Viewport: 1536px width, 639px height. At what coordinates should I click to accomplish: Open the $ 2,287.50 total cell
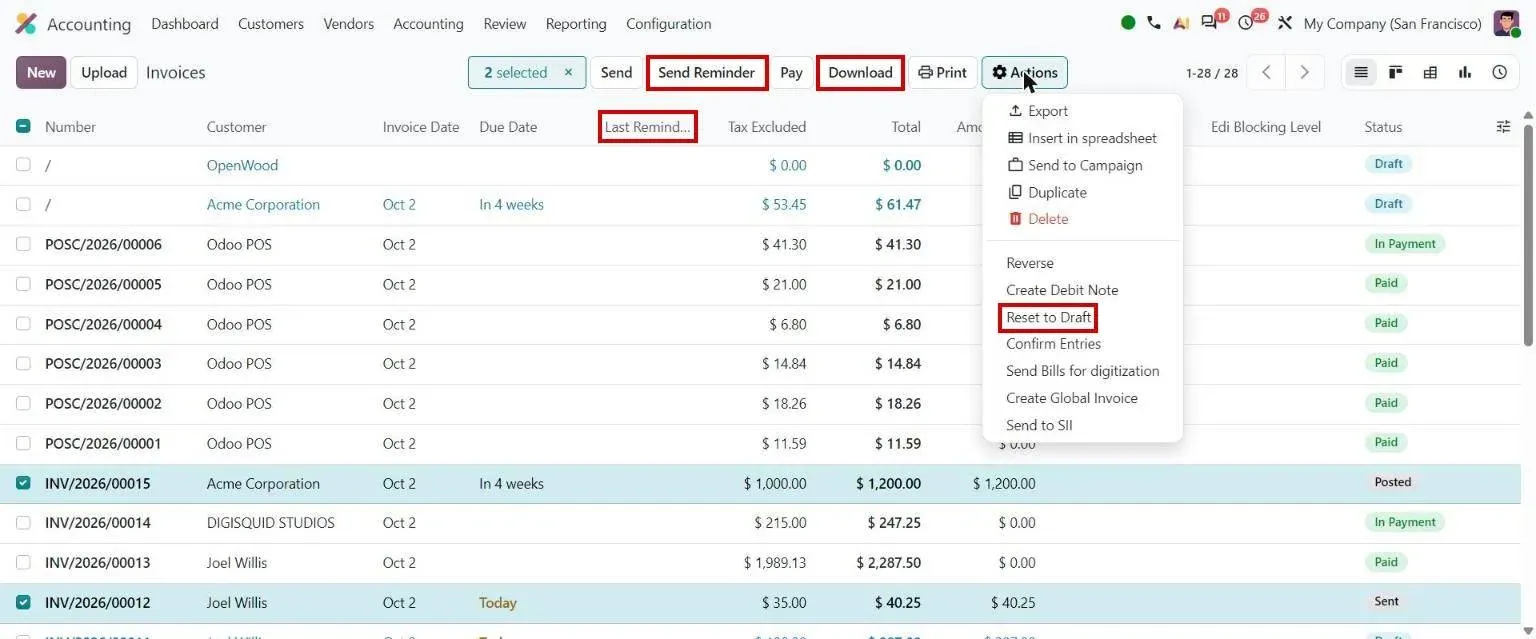(x=888, y=563)
